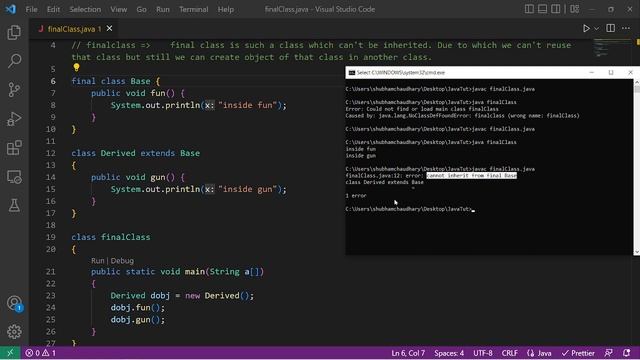Click the Prettier status bar item
This screenshot has width=640, height=360.
click(578, 353)
